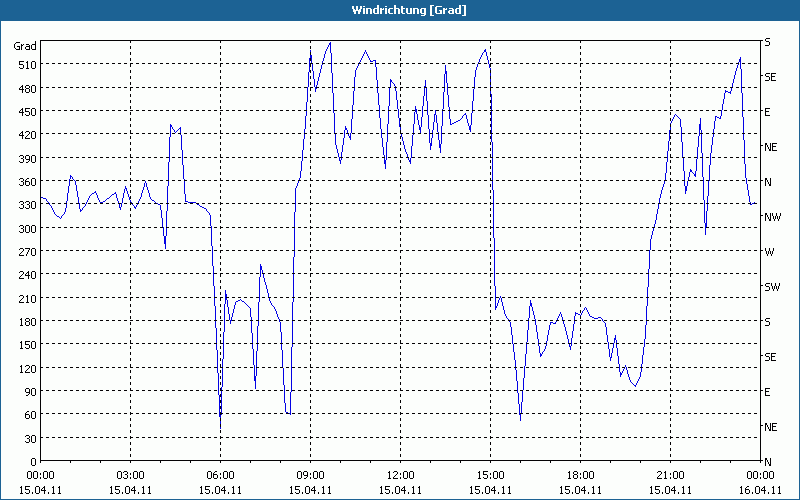Click the SW compass direction label
The image size is (800, 500).
772,287
